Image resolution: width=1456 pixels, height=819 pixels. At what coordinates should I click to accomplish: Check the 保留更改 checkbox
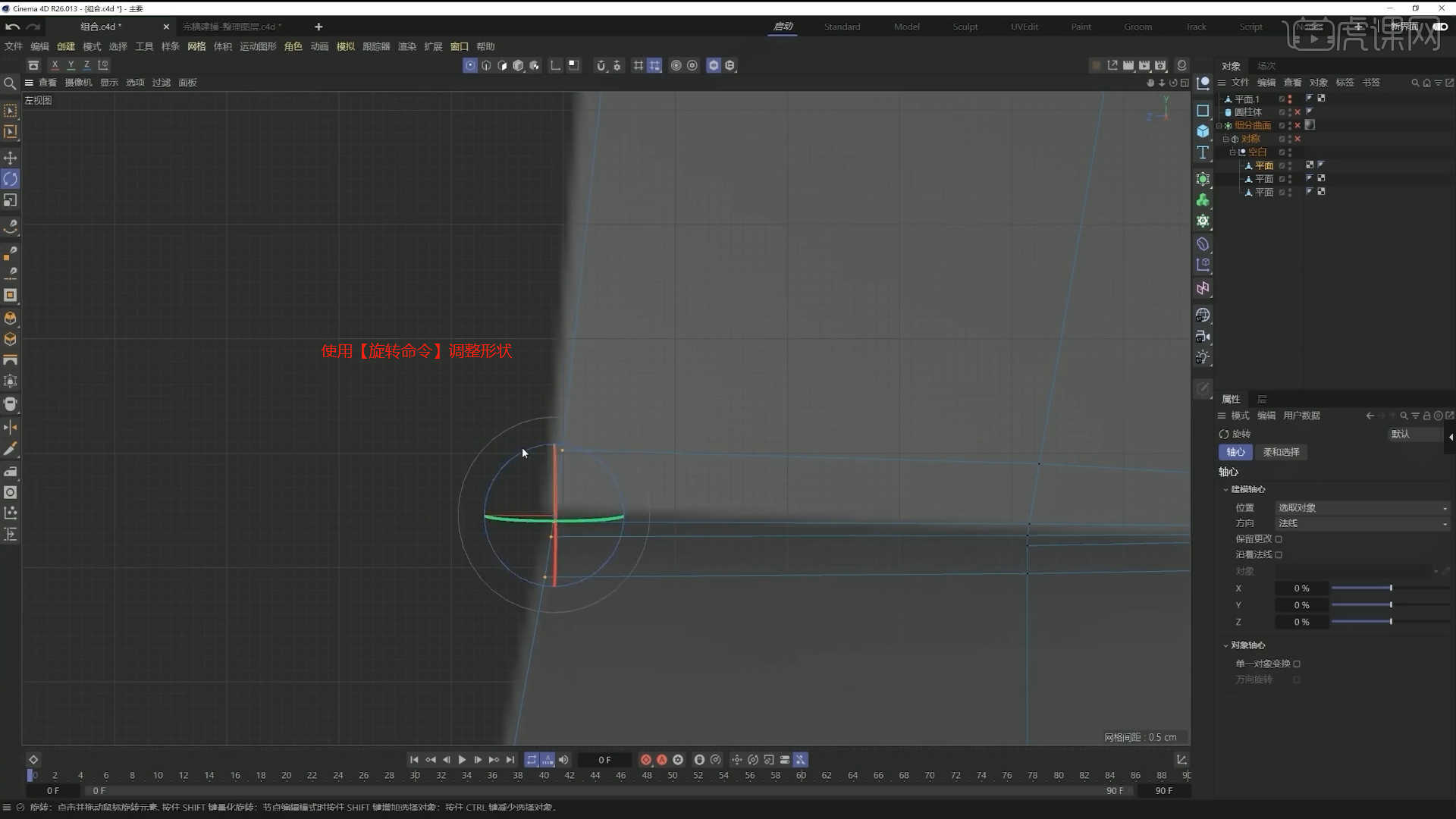[1279, 539]
